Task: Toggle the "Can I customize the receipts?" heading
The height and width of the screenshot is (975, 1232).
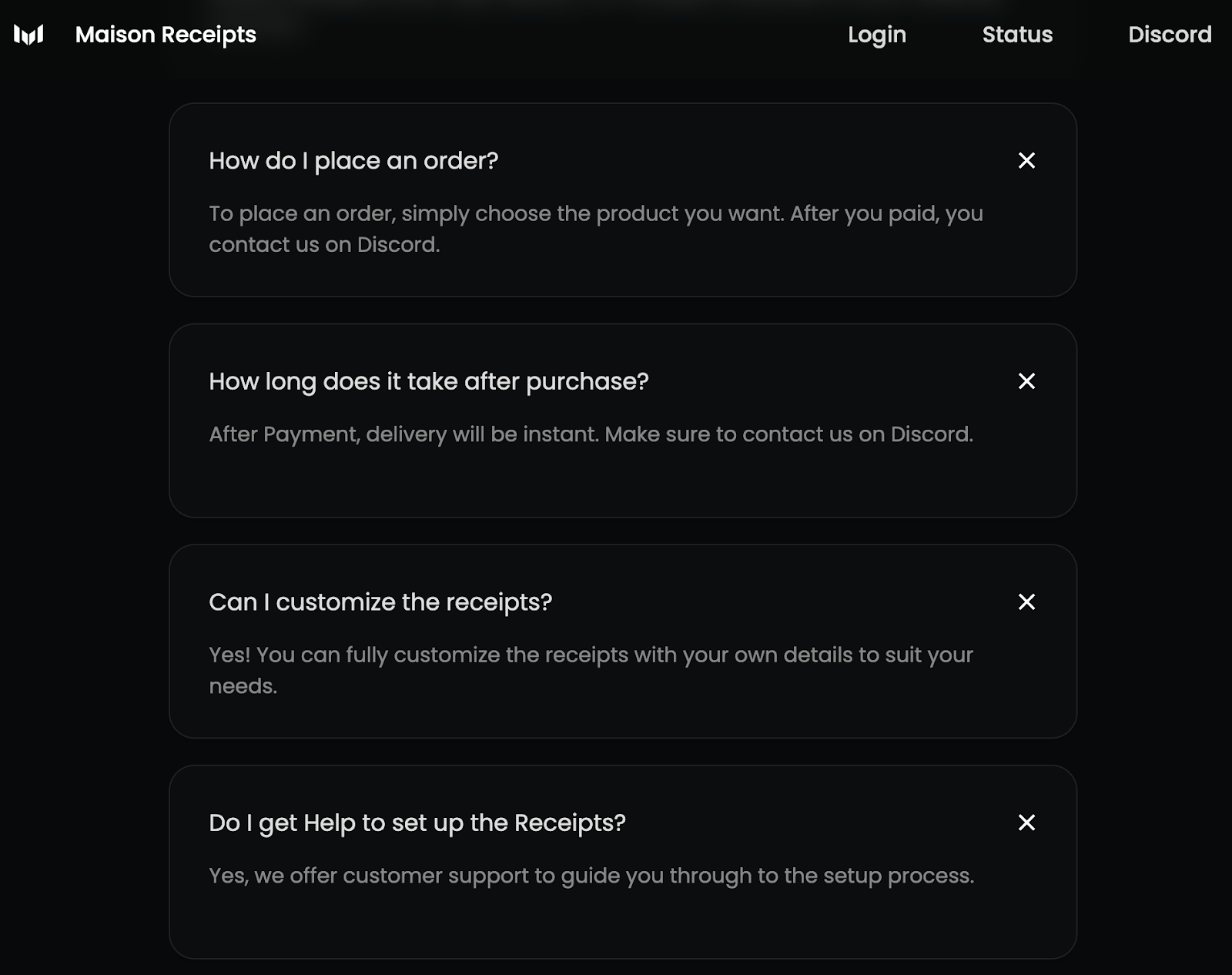Action: tap(380, 602)
